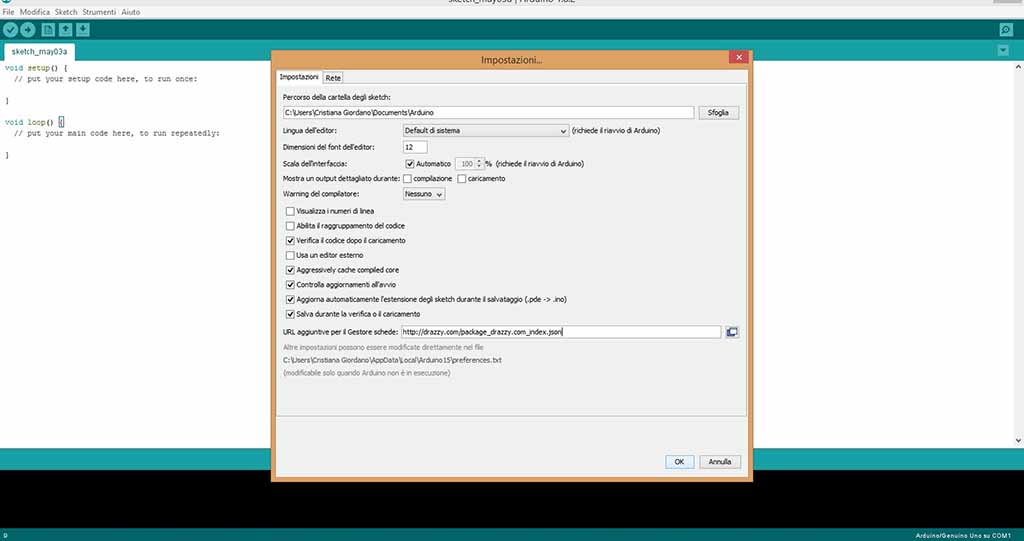
Task: Open the Modifica menu
Action: [x=35, y=12]
